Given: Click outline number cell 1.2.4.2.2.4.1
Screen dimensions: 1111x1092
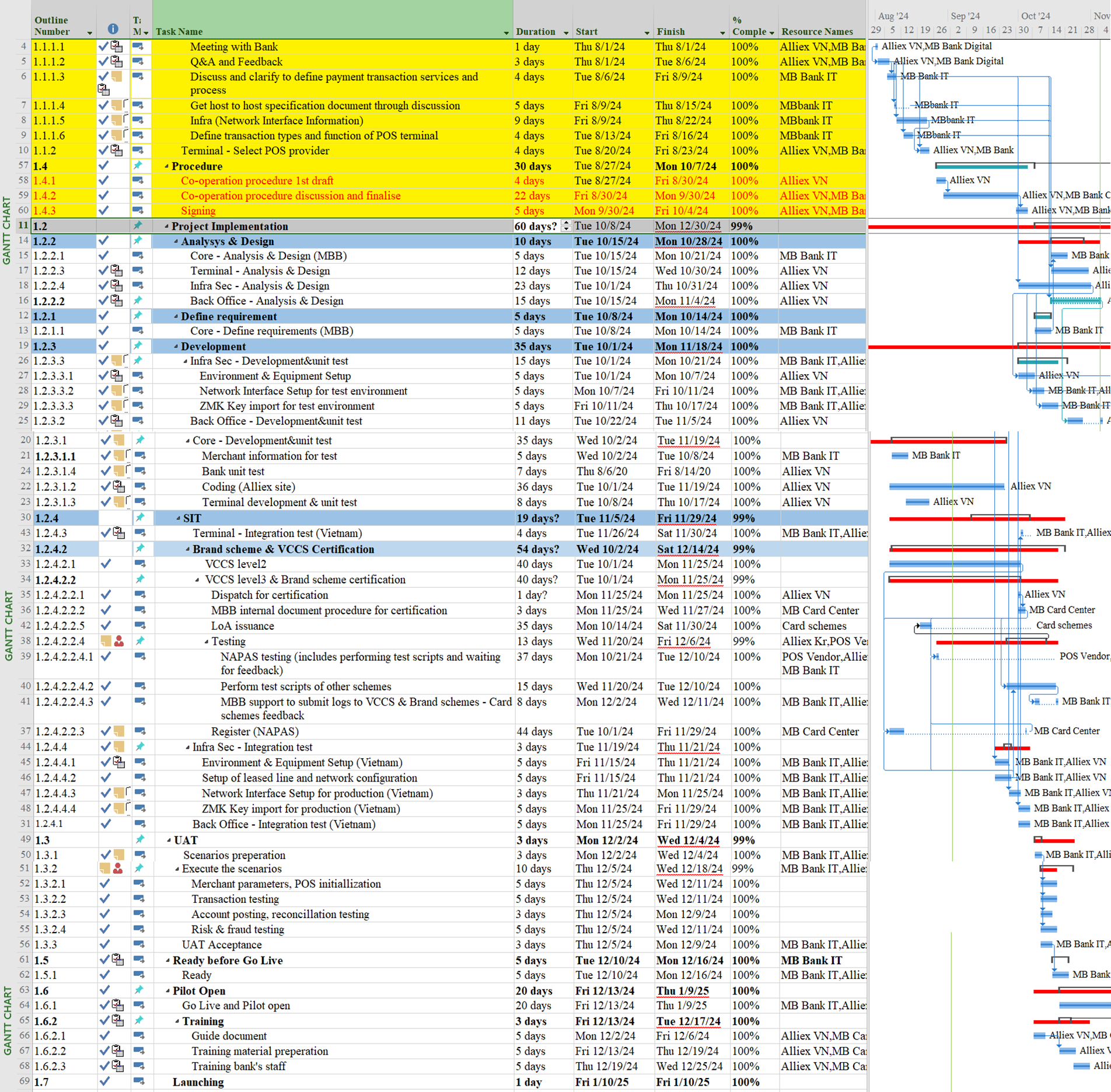Looking at the screenshot, I should tap(65, 664).
